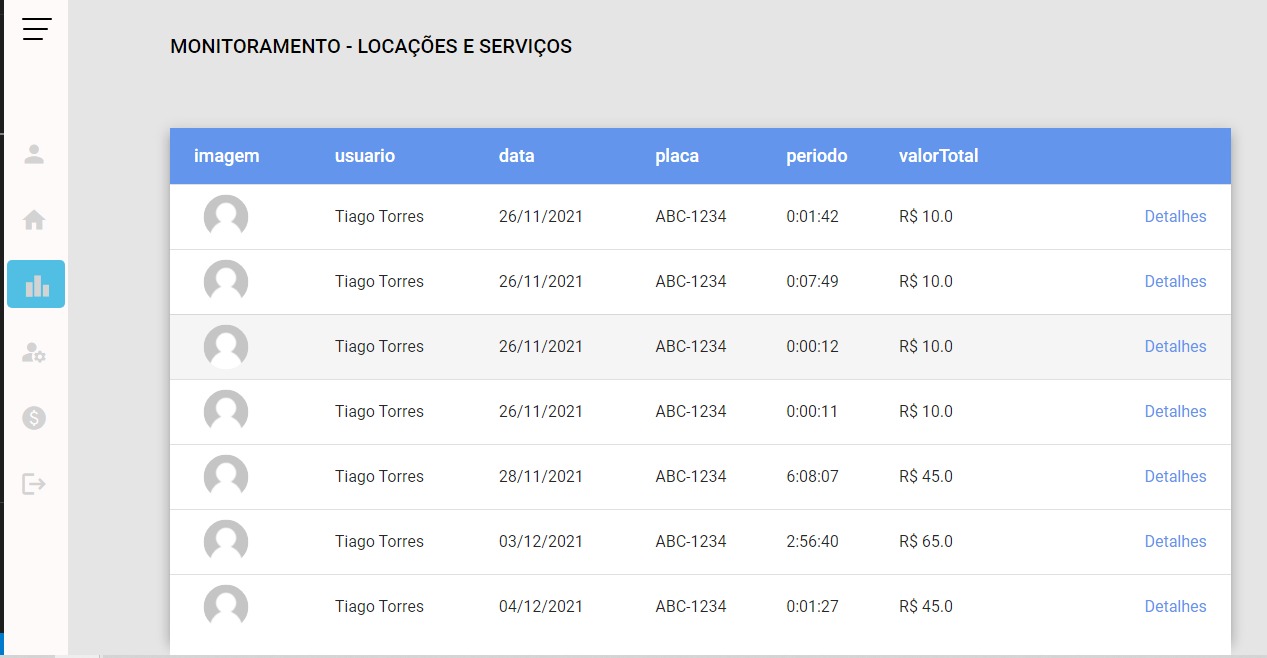Navigate using the home icon
The width and height of the screenshot is (1267, 658).
point(36,219)
